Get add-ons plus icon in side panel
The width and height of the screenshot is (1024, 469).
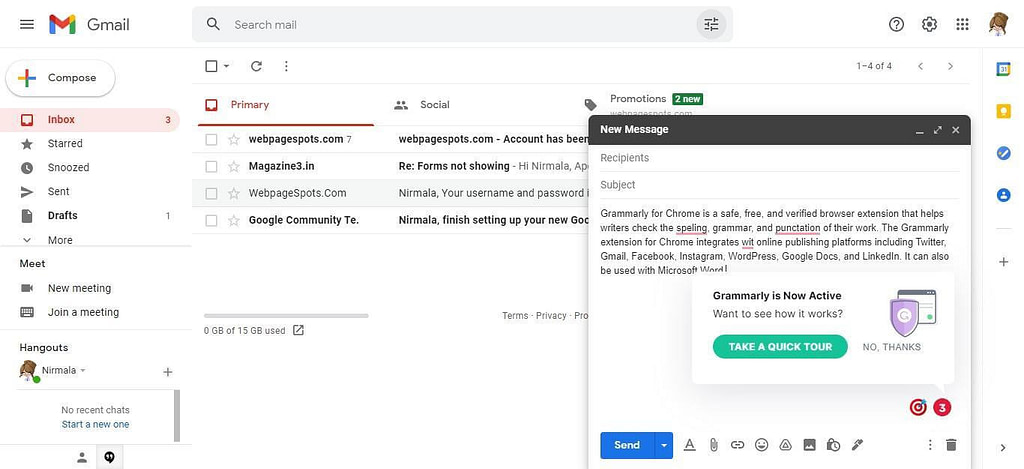[x=1003, y=262]
